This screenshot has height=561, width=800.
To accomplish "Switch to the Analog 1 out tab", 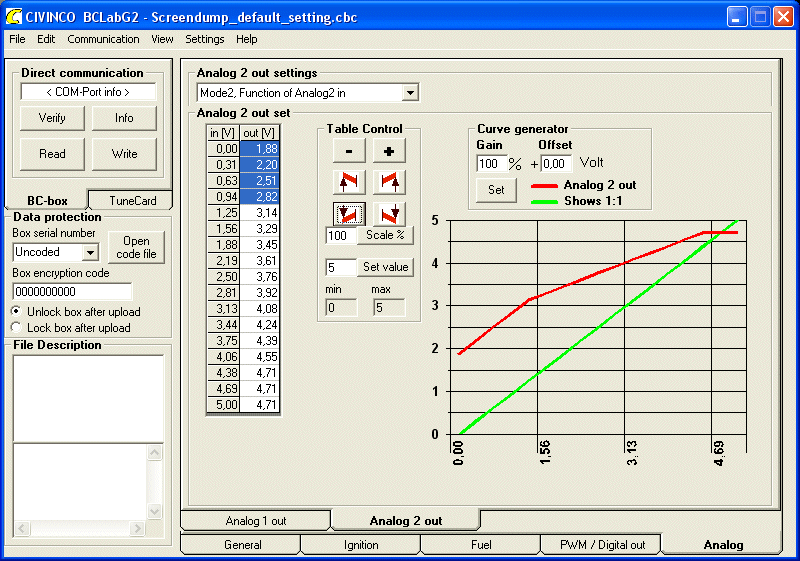I will [256, 521].
